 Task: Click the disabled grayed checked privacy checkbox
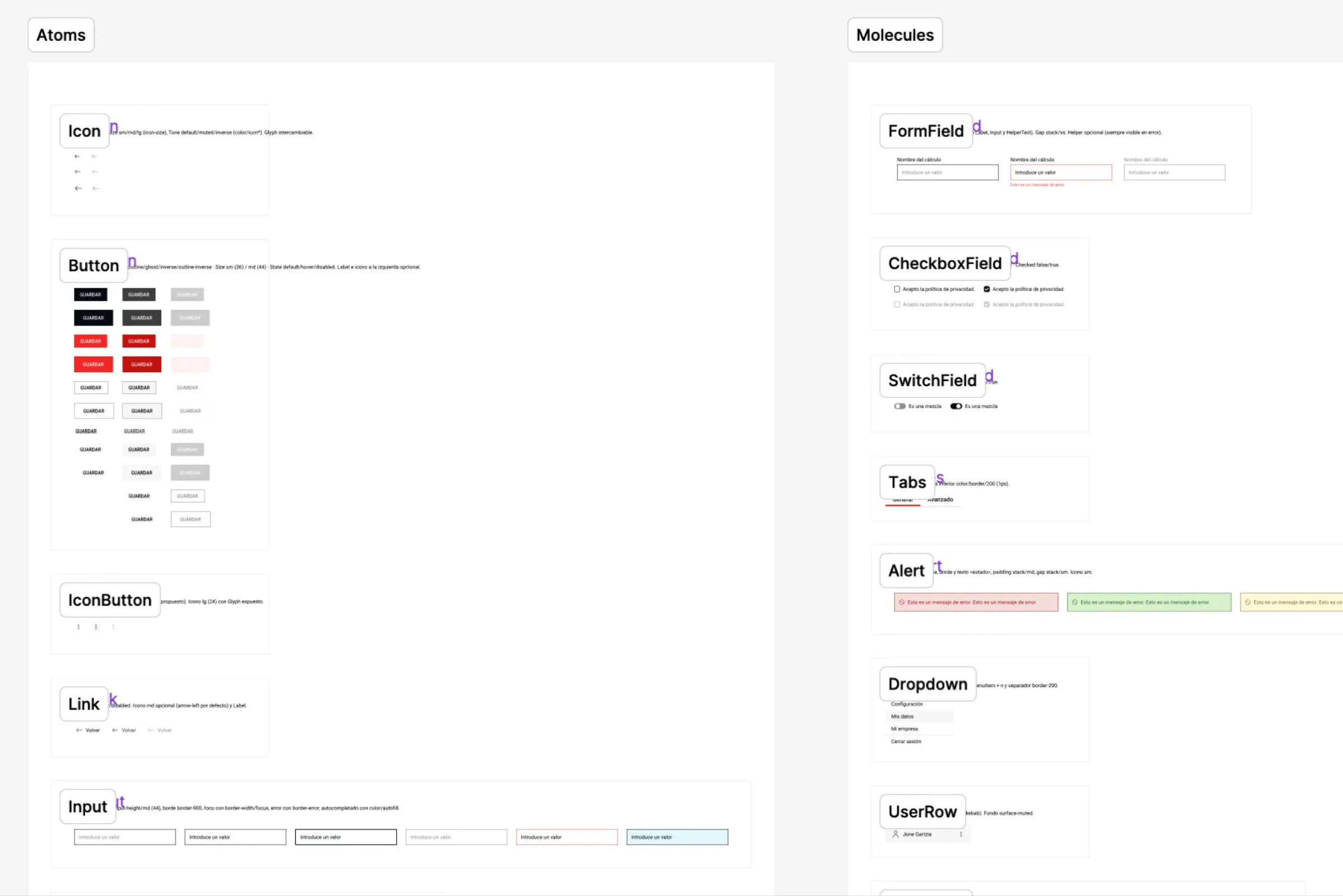click(x=987, y=304)
